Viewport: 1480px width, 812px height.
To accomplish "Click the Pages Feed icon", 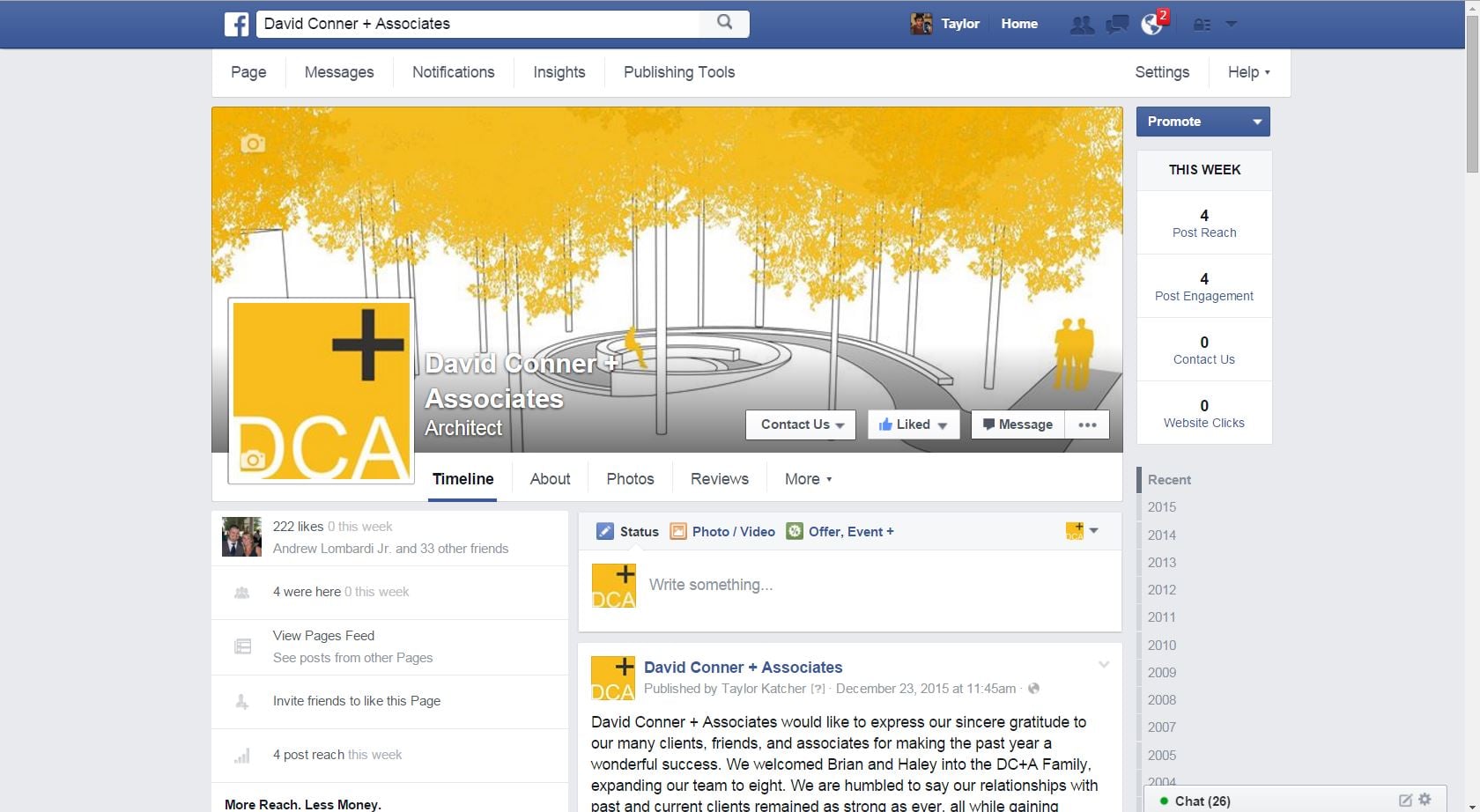I will tap(242, 646).
